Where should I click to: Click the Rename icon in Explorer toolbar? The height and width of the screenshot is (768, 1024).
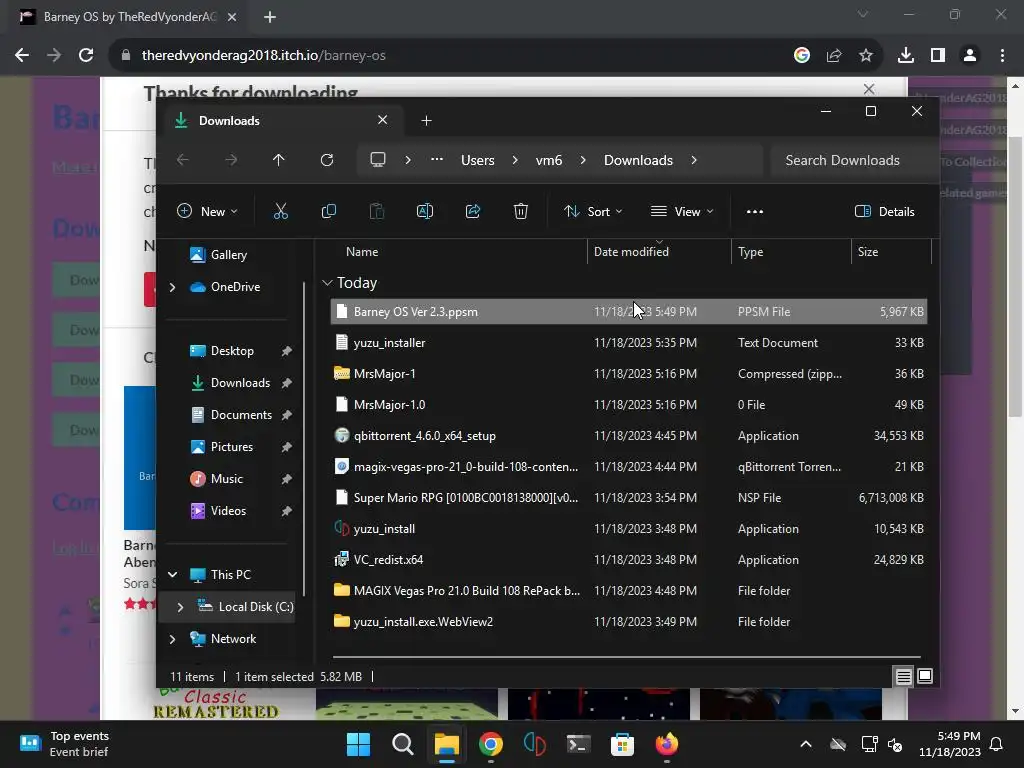click(424, 211)
